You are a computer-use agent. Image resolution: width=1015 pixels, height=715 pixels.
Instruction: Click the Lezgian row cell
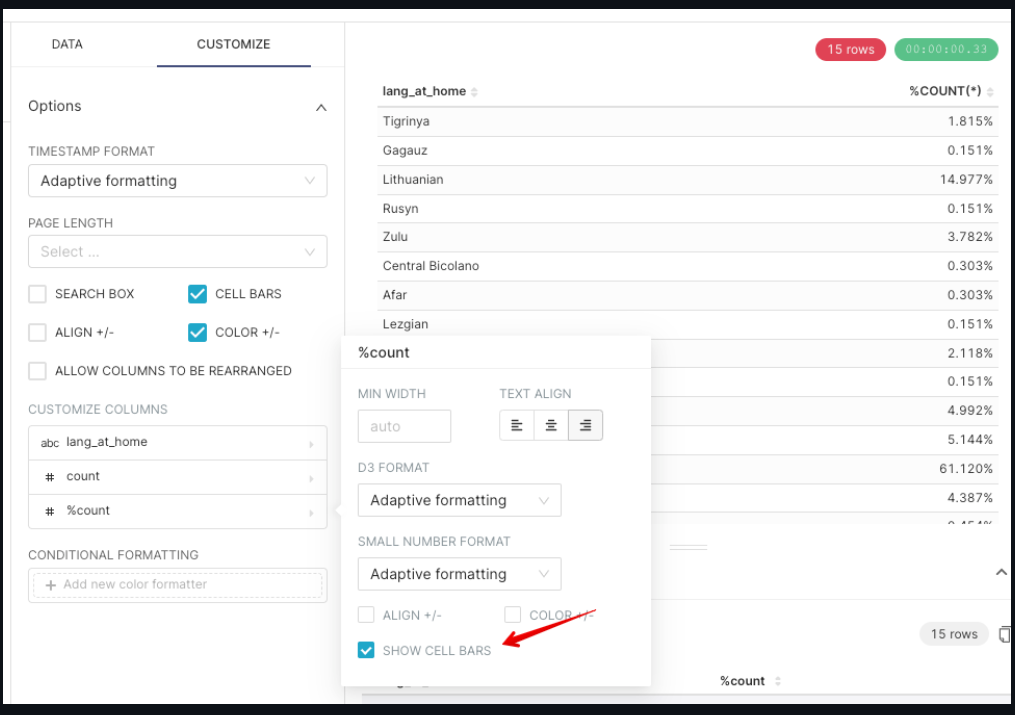coord(405,324)
